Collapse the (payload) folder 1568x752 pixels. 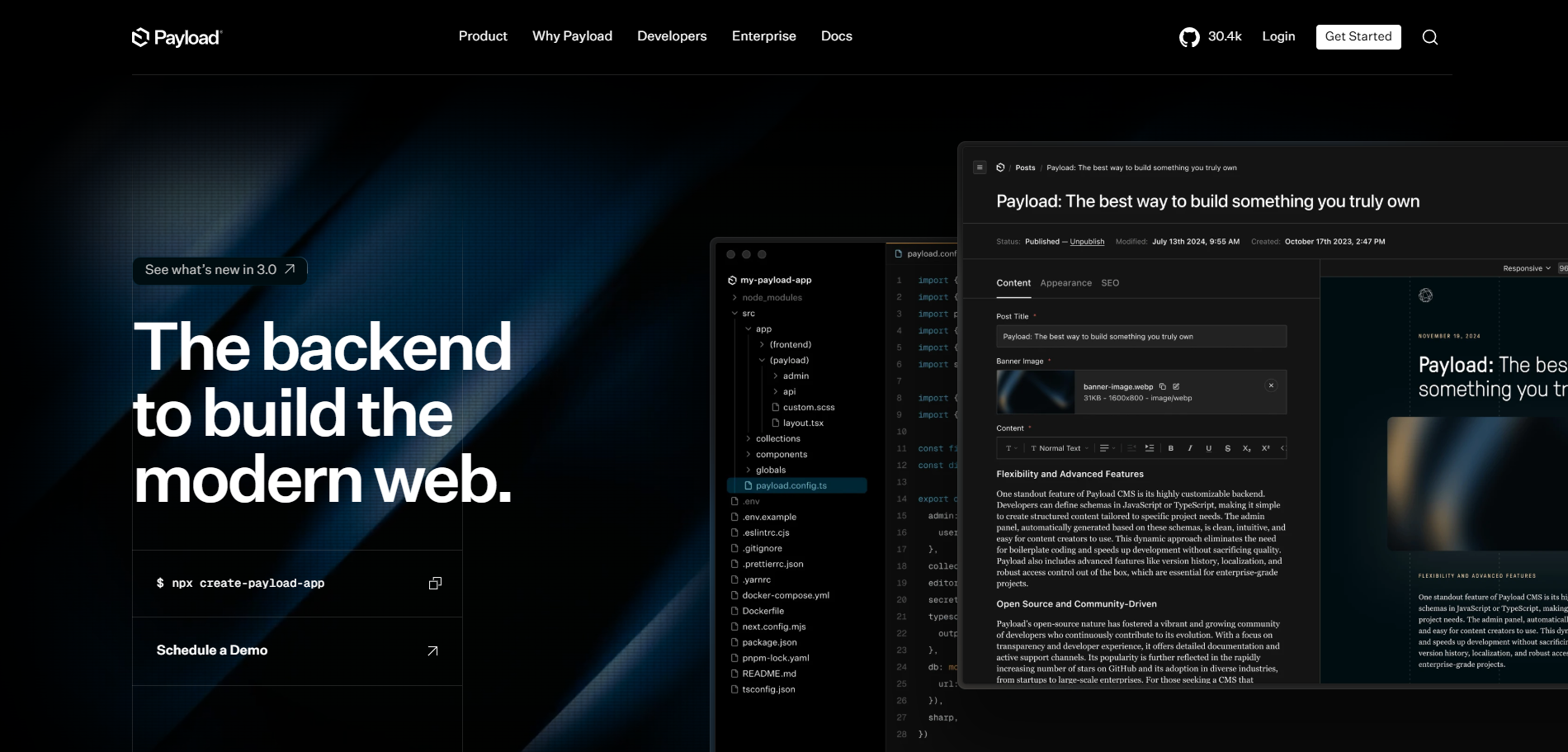point(762,360)
